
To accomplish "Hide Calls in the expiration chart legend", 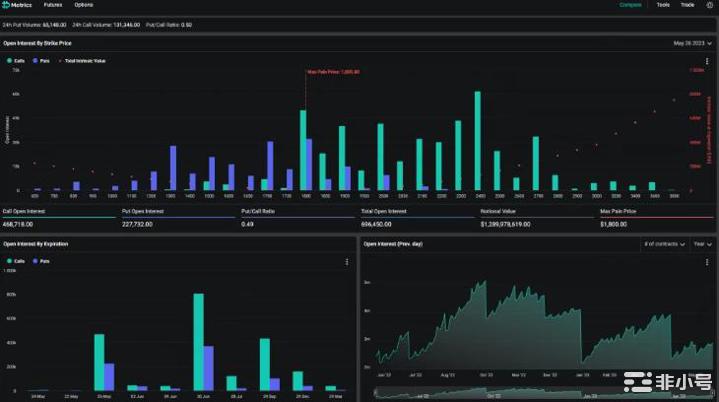I will (x=14, y=262).
